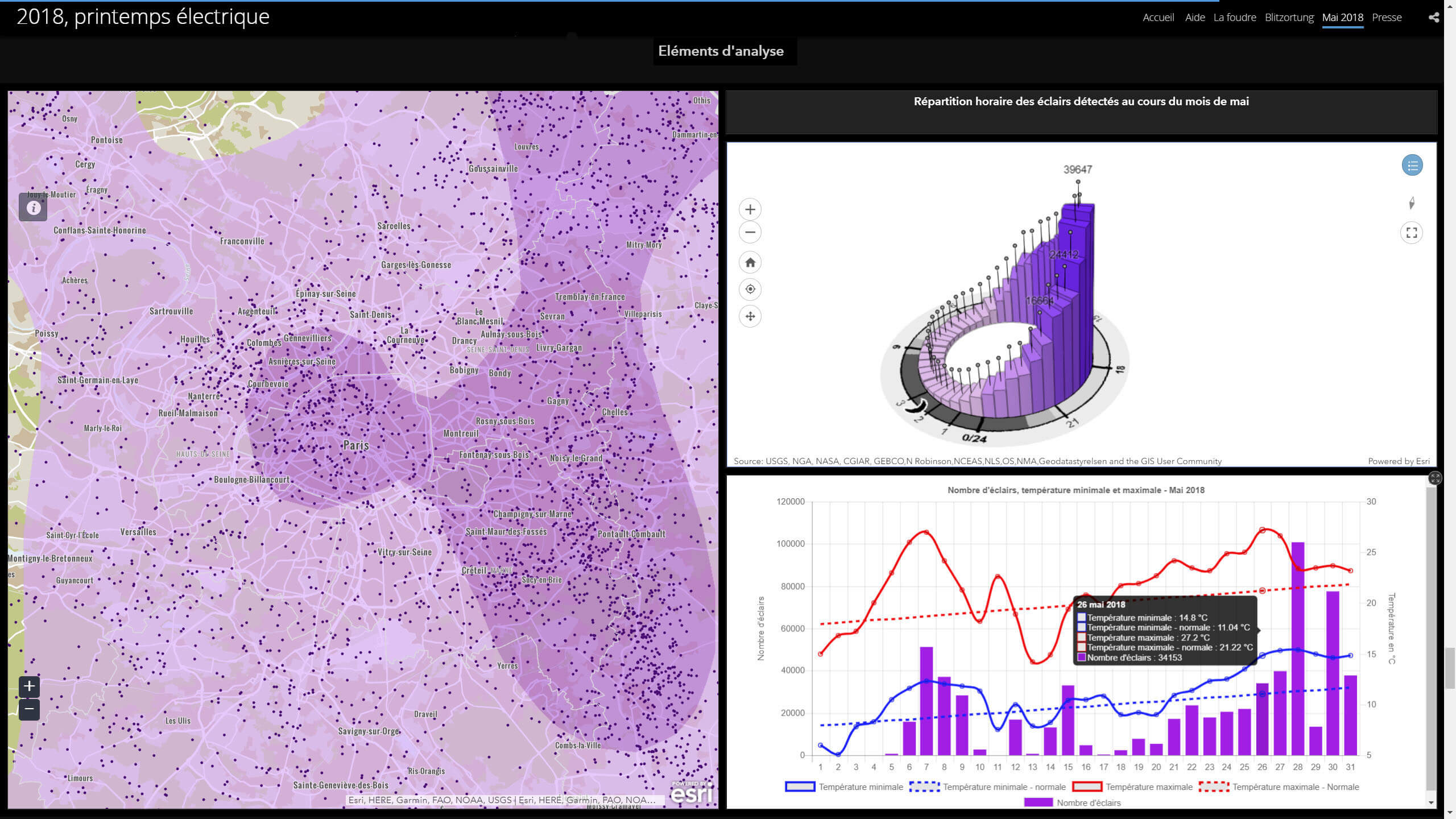Toggle Température minimale legend series
This screenshot has width=1456, height=819.
(x=844, y=787)
